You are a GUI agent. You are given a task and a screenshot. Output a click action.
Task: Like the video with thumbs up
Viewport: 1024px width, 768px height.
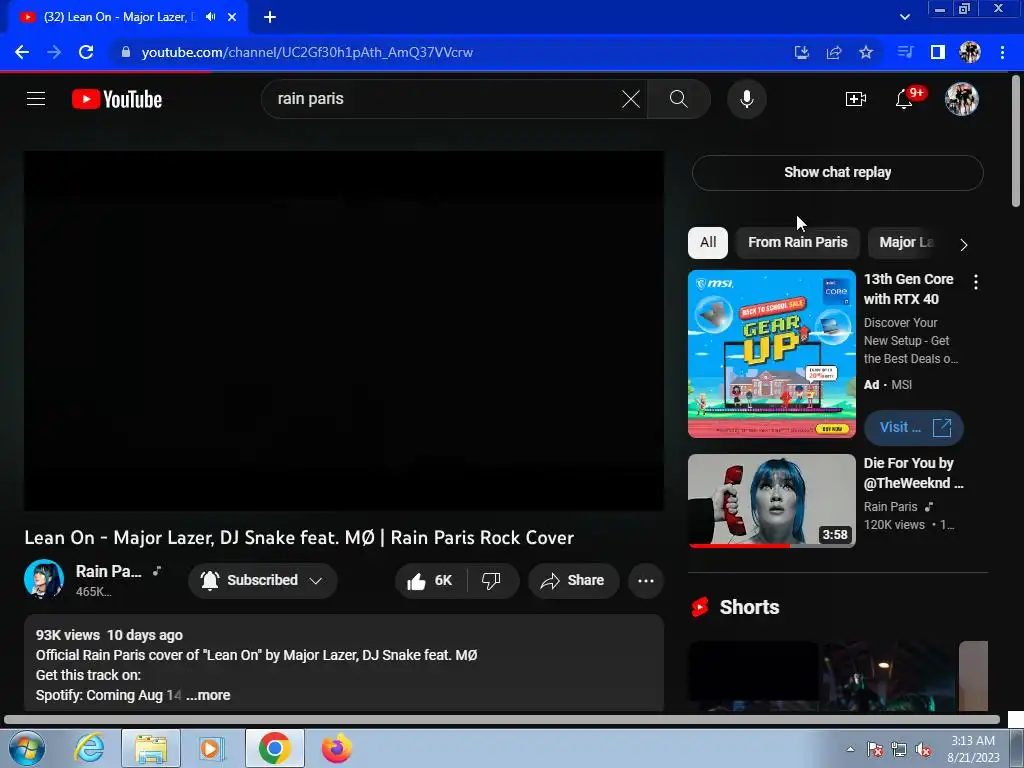click(x=430, y=581)
